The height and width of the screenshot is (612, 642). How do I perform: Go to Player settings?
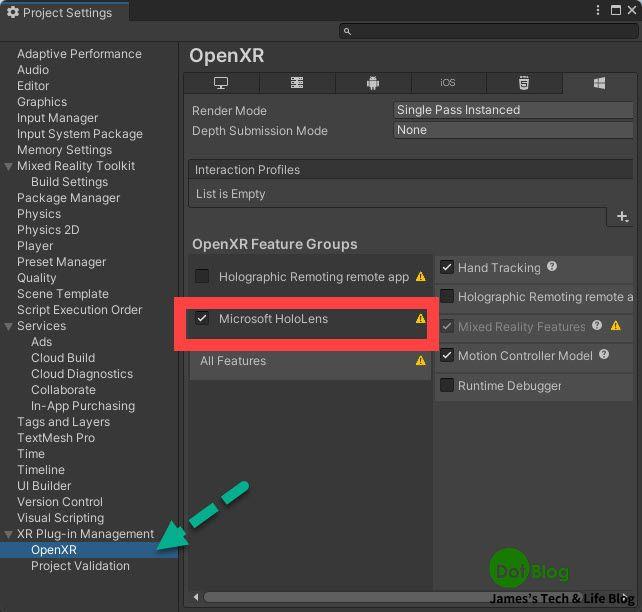(35, 246)
